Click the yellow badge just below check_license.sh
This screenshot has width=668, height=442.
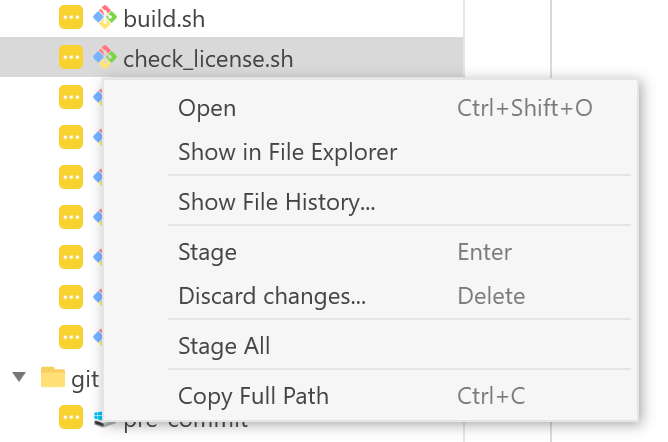71,97
